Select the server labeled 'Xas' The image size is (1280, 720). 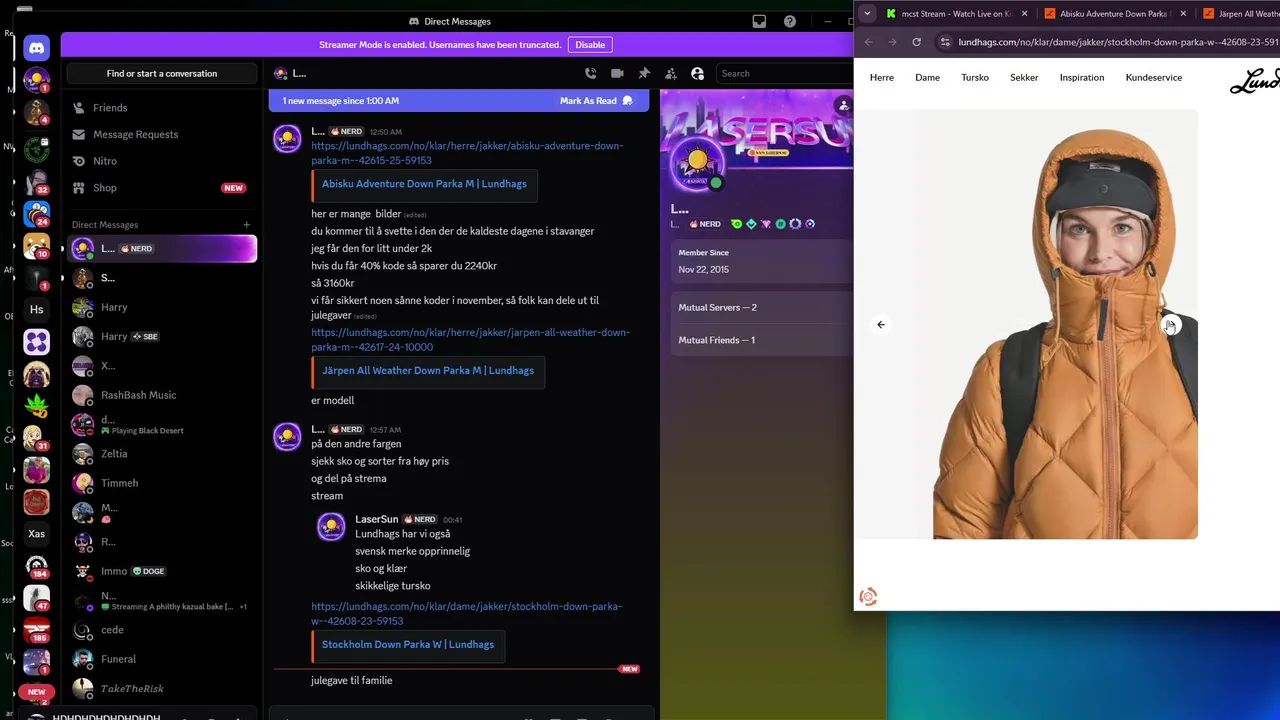tap(37, 534)
